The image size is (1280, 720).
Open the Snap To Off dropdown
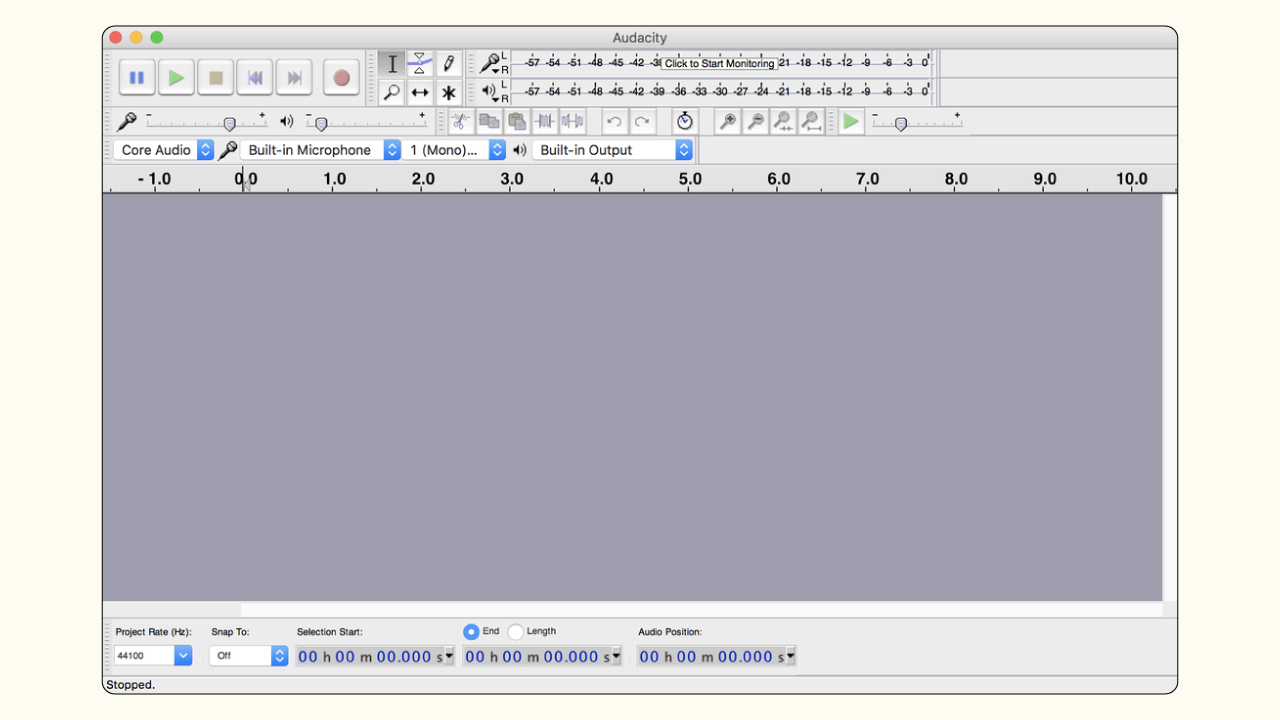249,656
